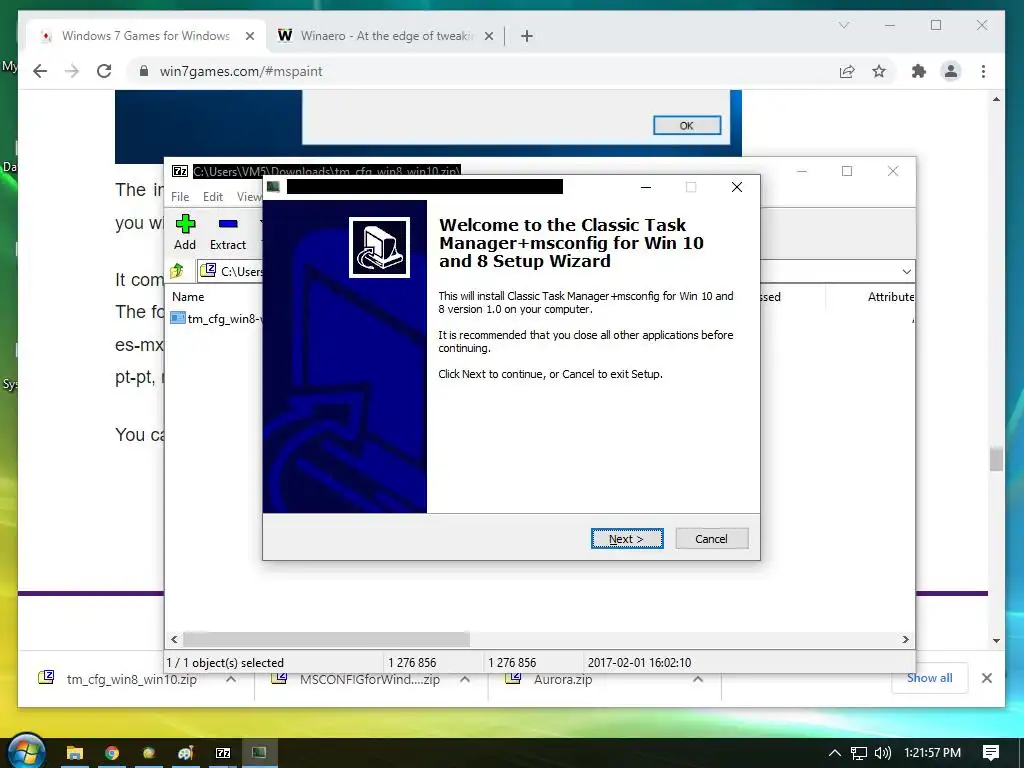Switch to setup wizard taskbar button
This screenshot has height=768, width=1024.
tap(260, 753)
